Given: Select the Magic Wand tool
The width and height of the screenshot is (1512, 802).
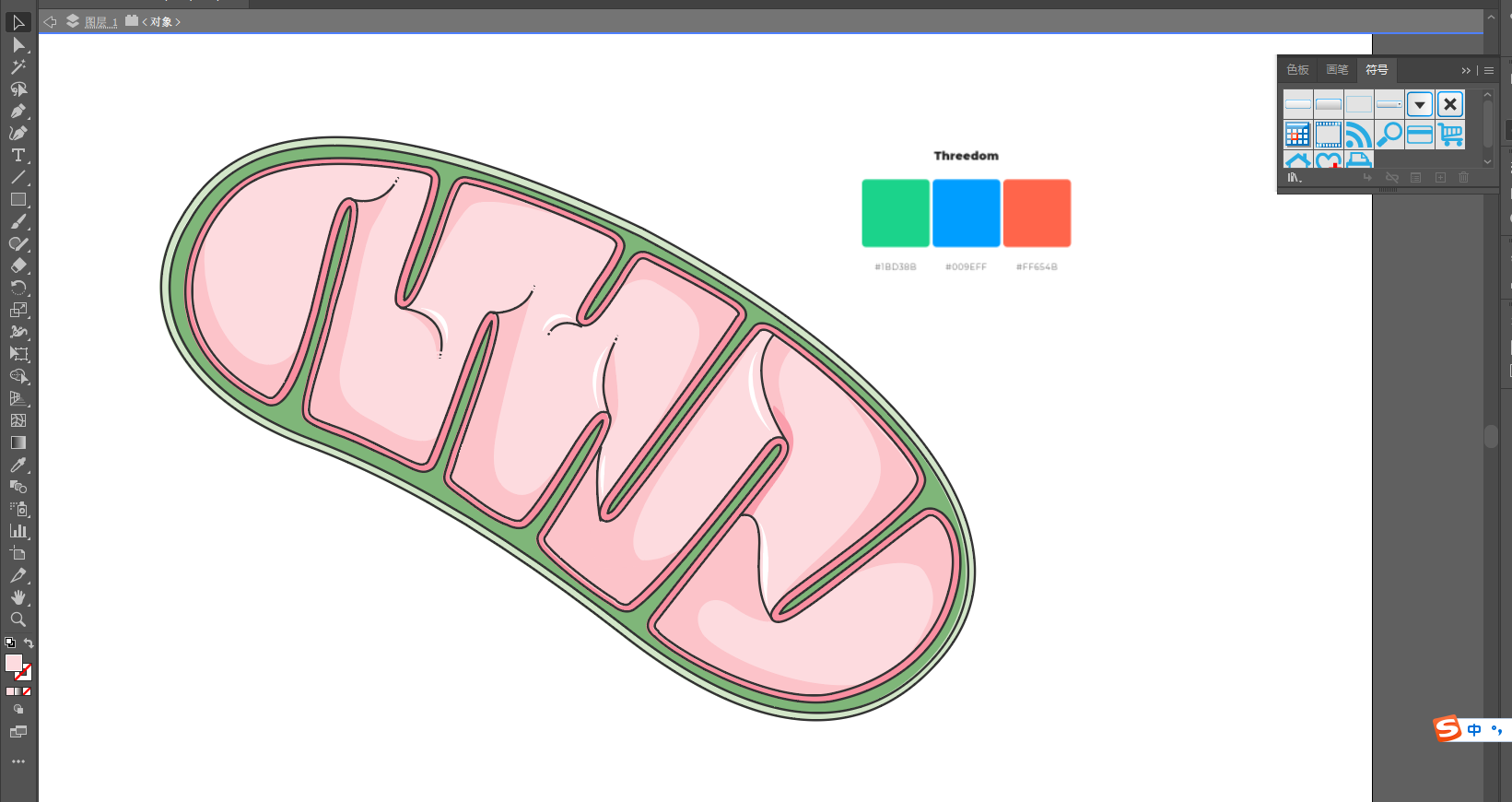Looking at the screenshot, I should [18, 66].
